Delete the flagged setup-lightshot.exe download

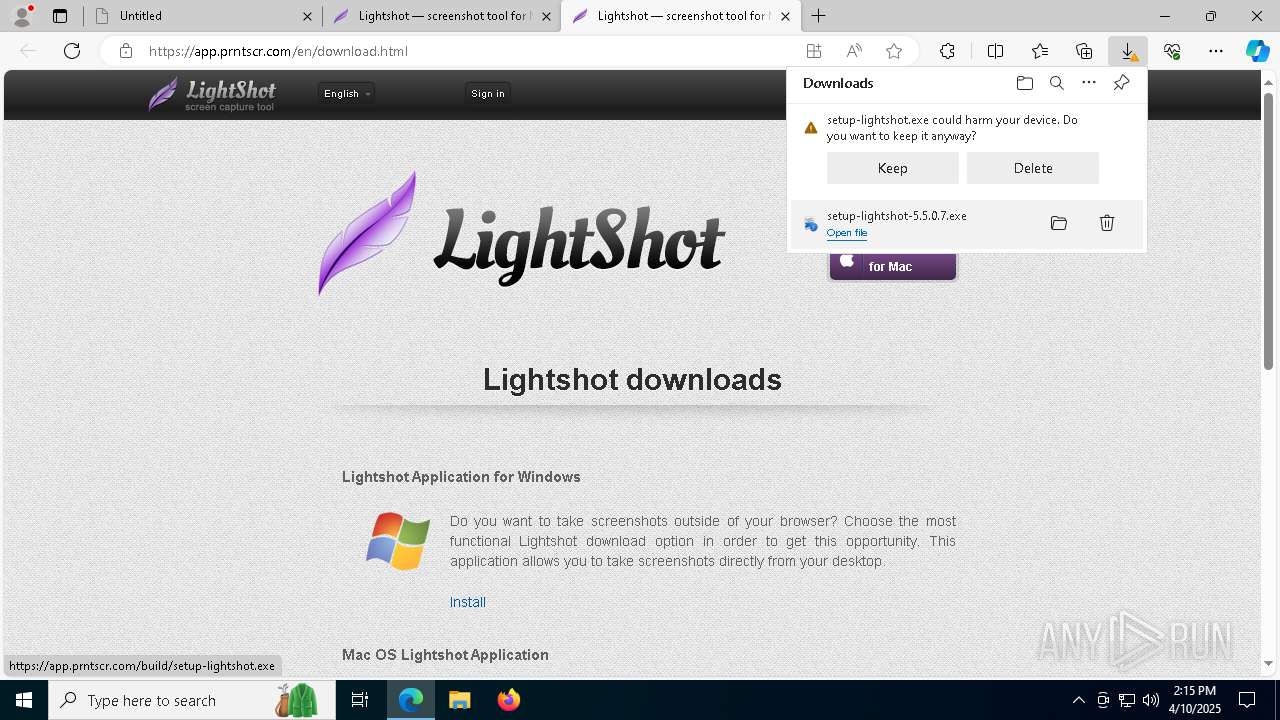(1033, 168)
